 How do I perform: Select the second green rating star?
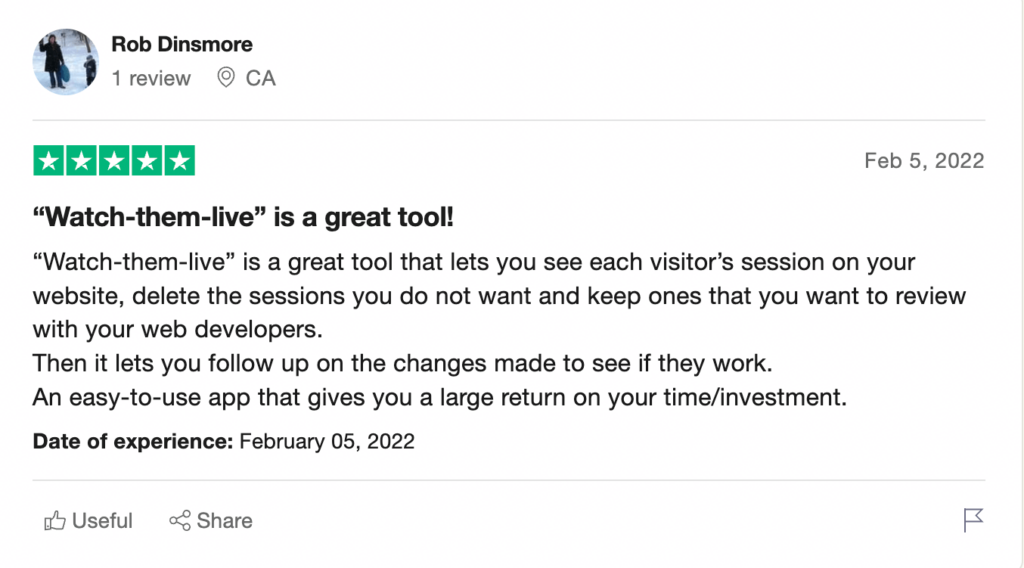click(x=81, y=161)
